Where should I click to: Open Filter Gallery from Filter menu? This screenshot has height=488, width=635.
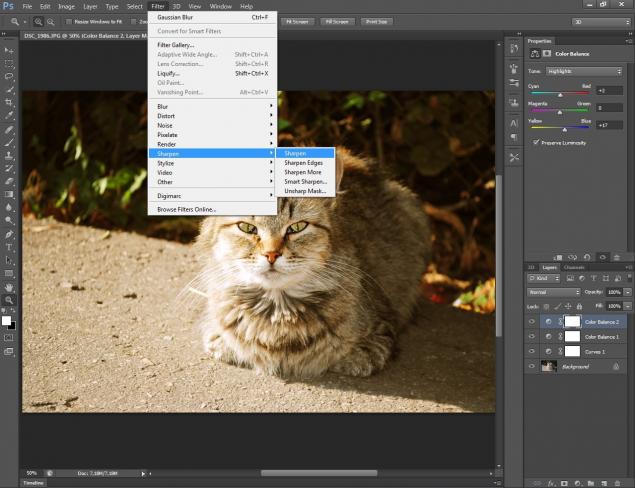pos(176,45)
